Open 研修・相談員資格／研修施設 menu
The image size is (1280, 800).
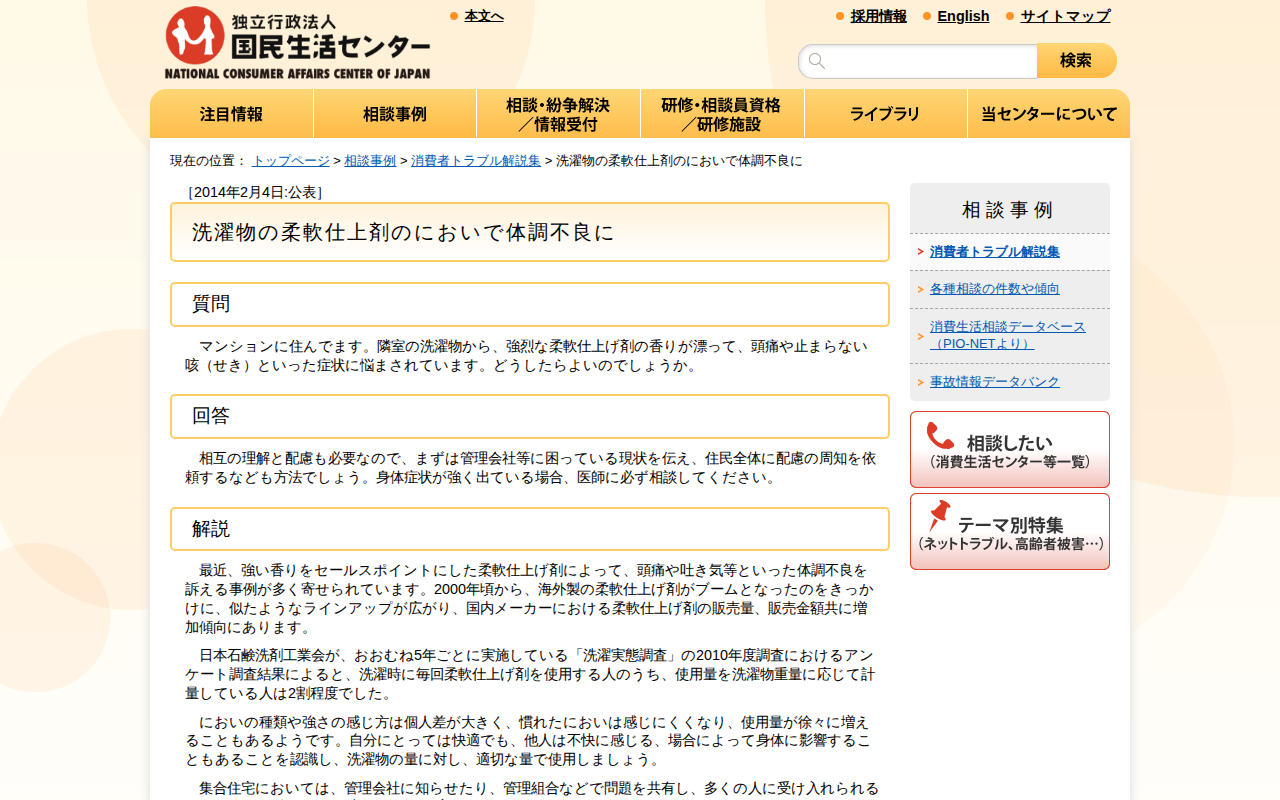pos(722,114)
